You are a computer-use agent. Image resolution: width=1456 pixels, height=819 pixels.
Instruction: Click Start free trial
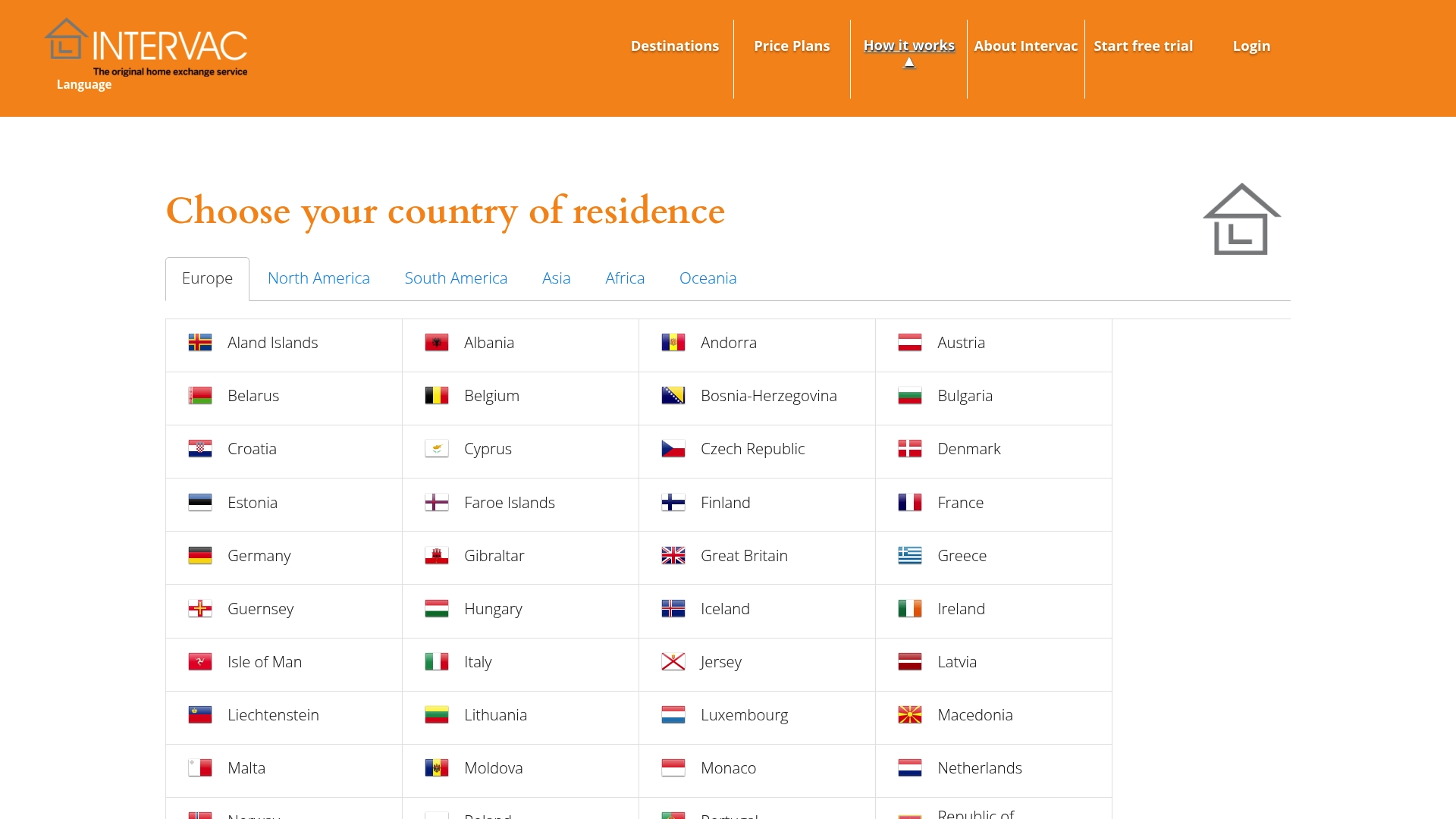coord(1144,45)
